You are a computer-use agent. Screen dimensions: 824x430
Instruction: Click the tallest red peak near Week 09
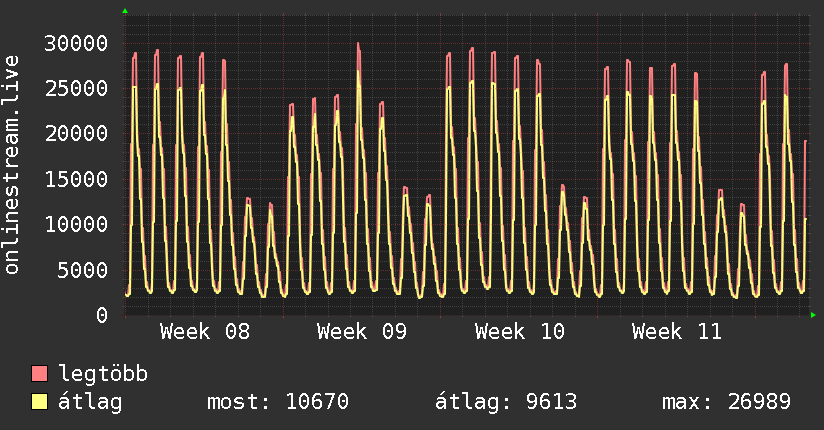coord(358,45)
